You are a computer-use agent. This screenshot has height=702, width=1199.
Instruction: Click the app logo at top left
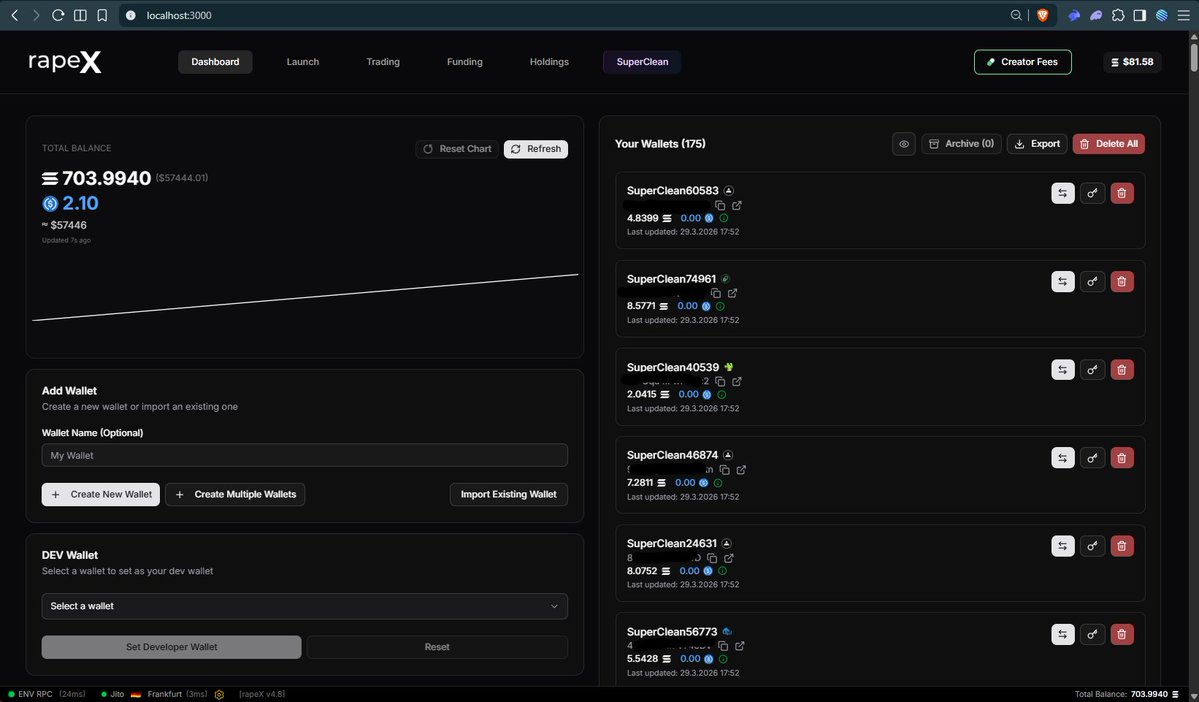point(65,62)
